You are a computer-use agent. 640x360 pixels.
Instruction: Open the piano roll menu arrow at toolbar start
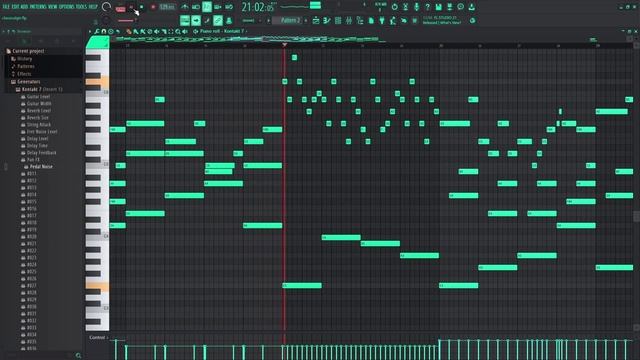tap(90, 31)
